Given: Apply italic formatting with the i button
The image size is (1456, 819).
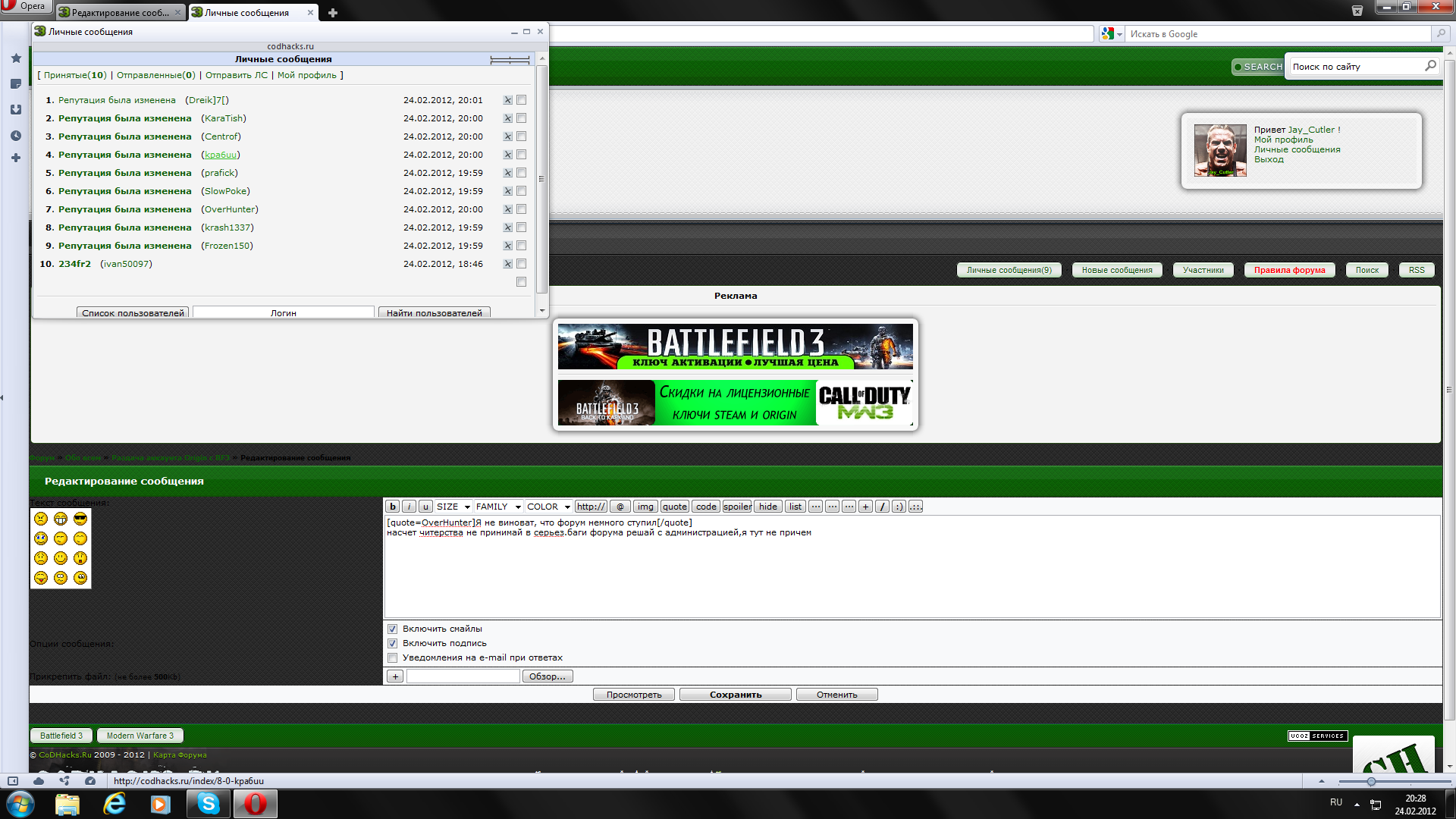Looking at the screenshot, I should coord(409,507).
